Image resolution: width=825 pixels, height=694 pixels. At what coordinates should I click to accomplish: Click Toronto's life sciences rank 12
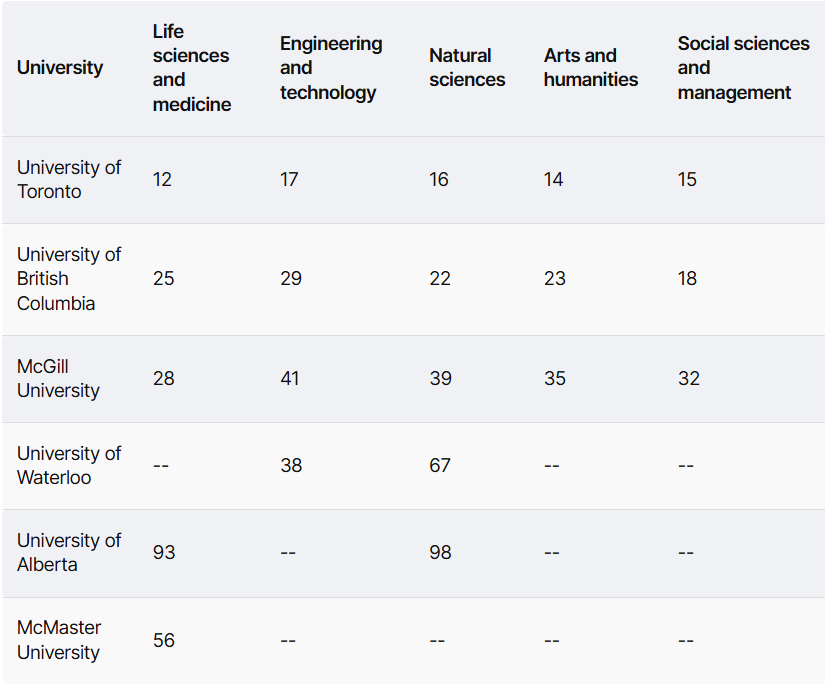point(162,180)
